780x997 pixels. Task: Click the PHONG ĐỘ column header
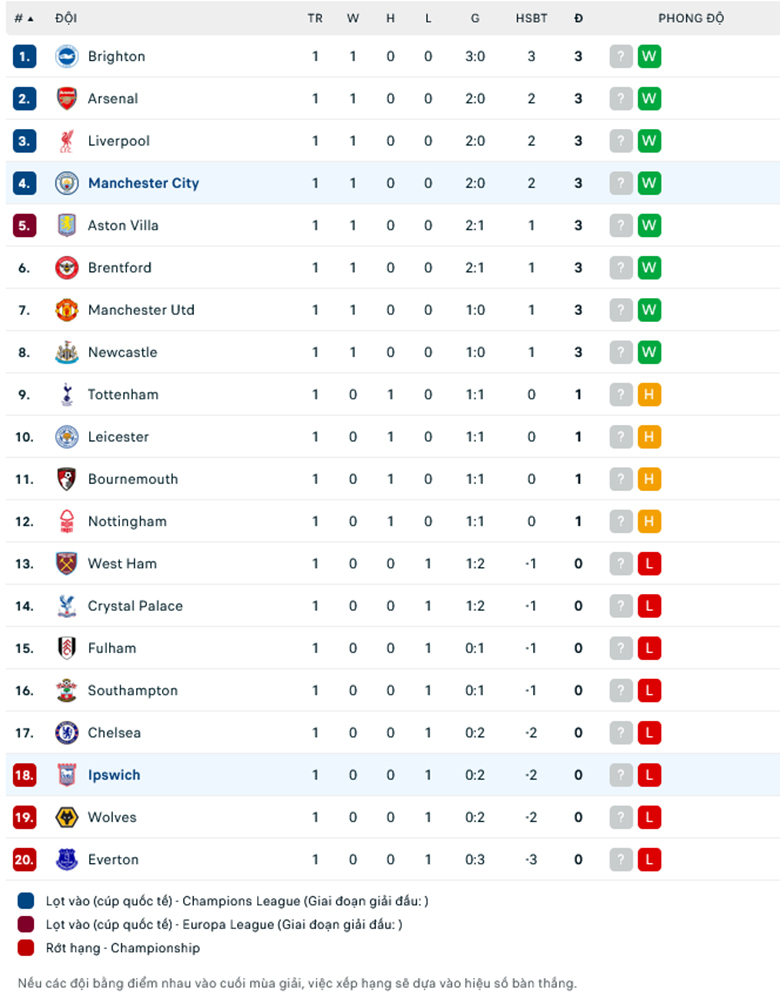click(x=691, y=18)
